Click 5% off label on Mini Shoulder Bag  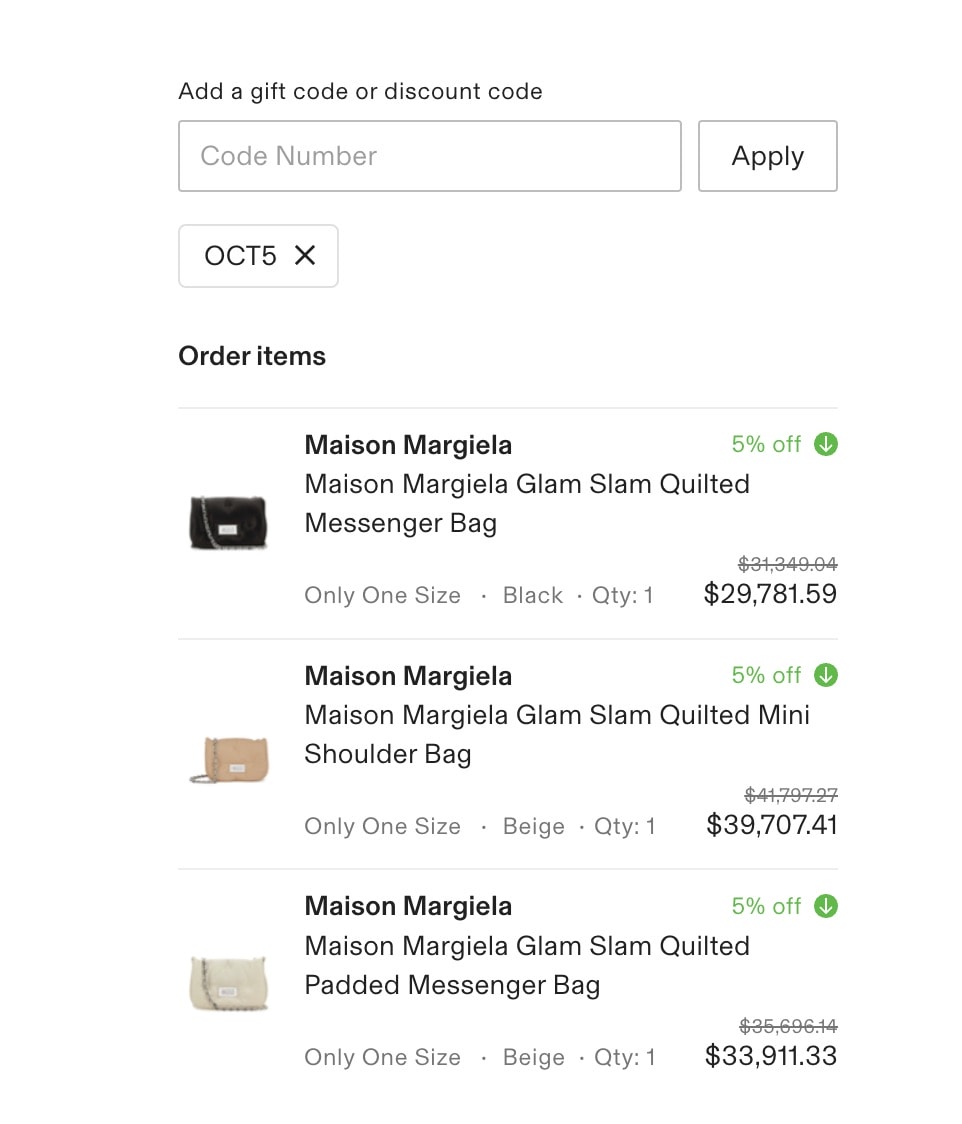click(766, 675)
